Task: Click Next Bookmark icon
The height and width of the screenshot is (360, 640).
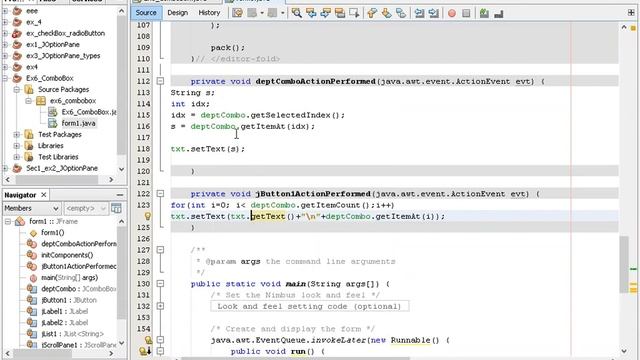Action: tap(386, 13)
